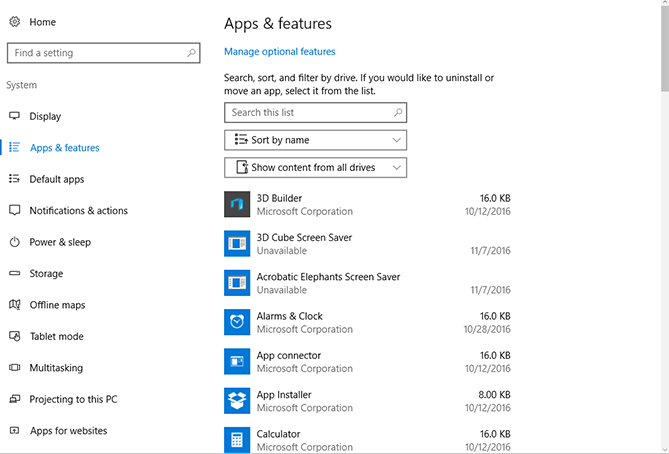Click the magnifier in Search this list box
This screenshot has width=669, height=454.
coord(398,112)
